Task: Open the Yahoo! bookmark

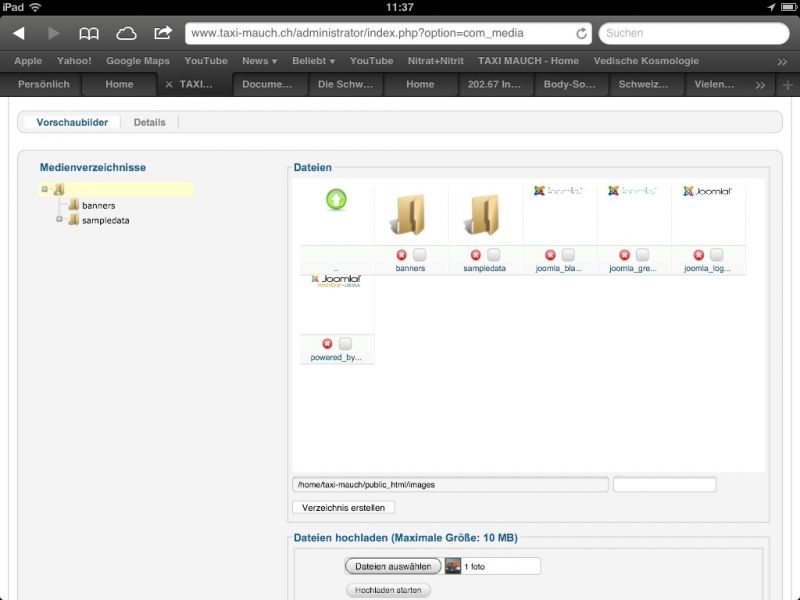Action: point(74,61)
